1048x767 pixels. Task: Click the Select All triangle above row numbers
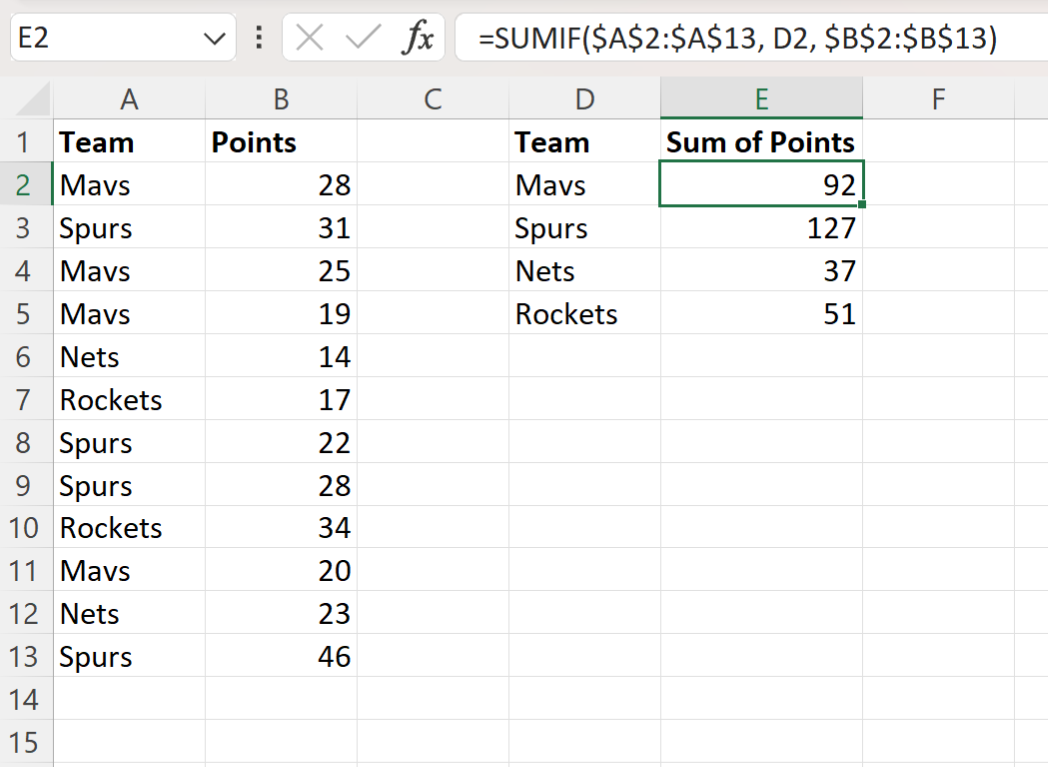(x=27, y=98)
